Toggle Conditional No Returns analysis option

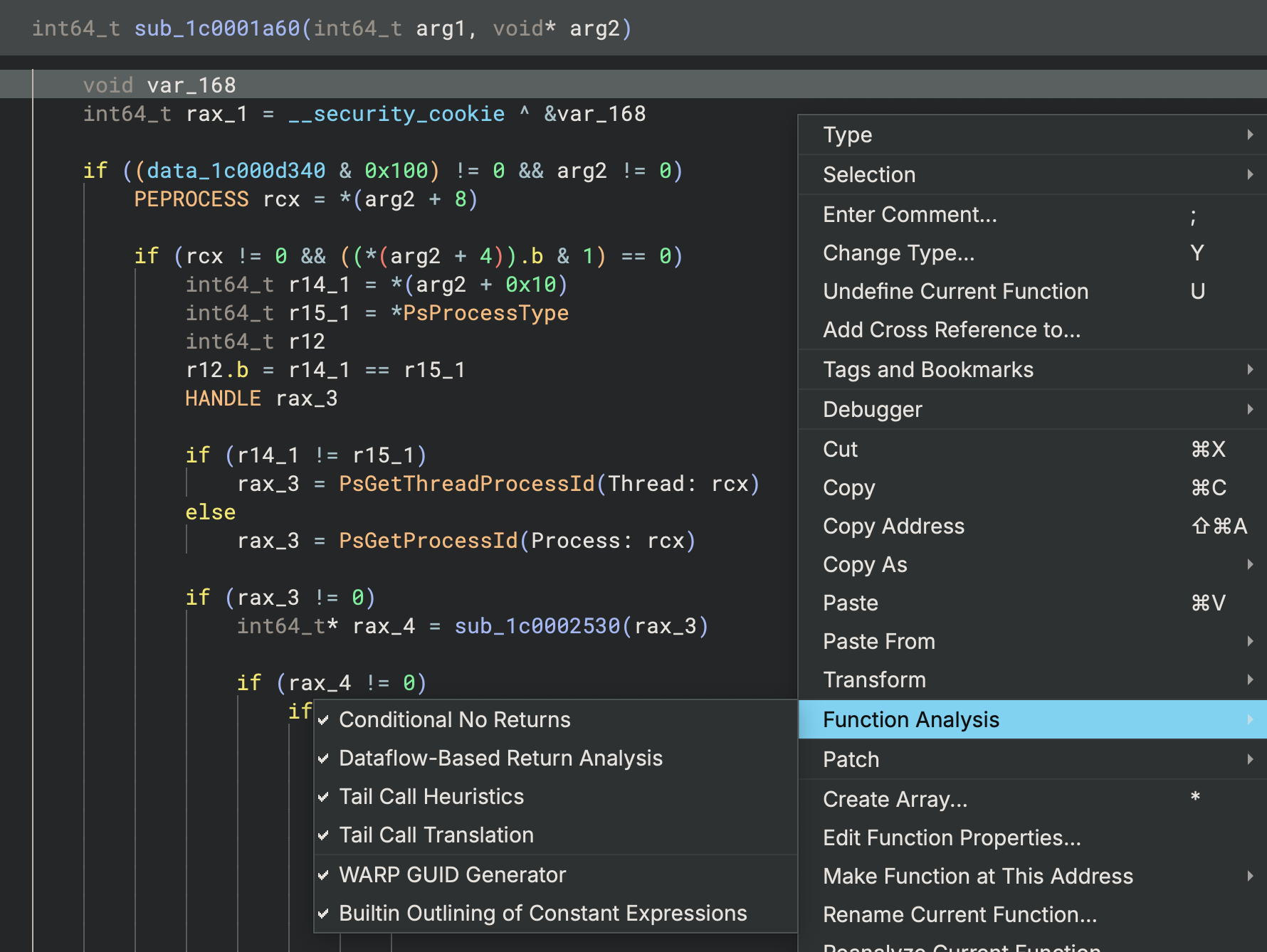(x=555, y=719)
